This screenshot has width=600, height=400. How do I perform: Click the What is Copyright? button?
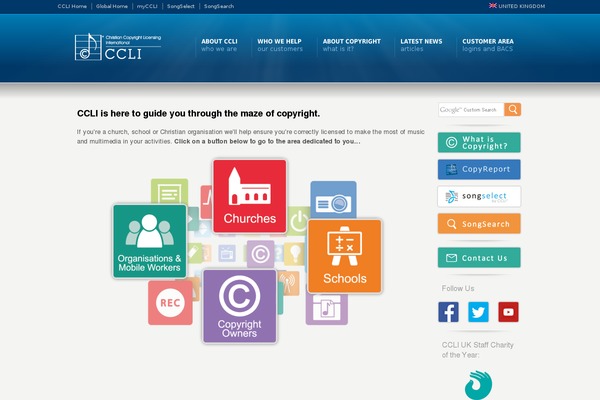479,142
